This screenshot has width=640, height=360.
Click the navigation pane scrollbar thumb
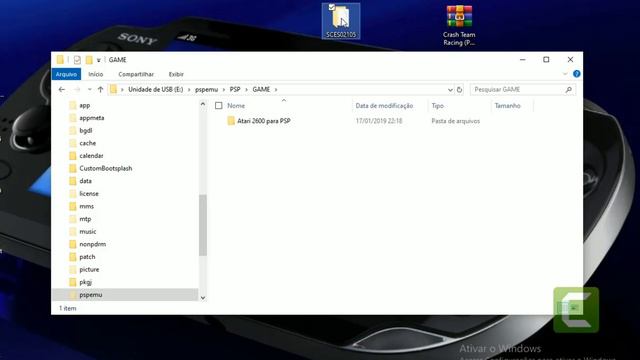[x=203, y=225]
